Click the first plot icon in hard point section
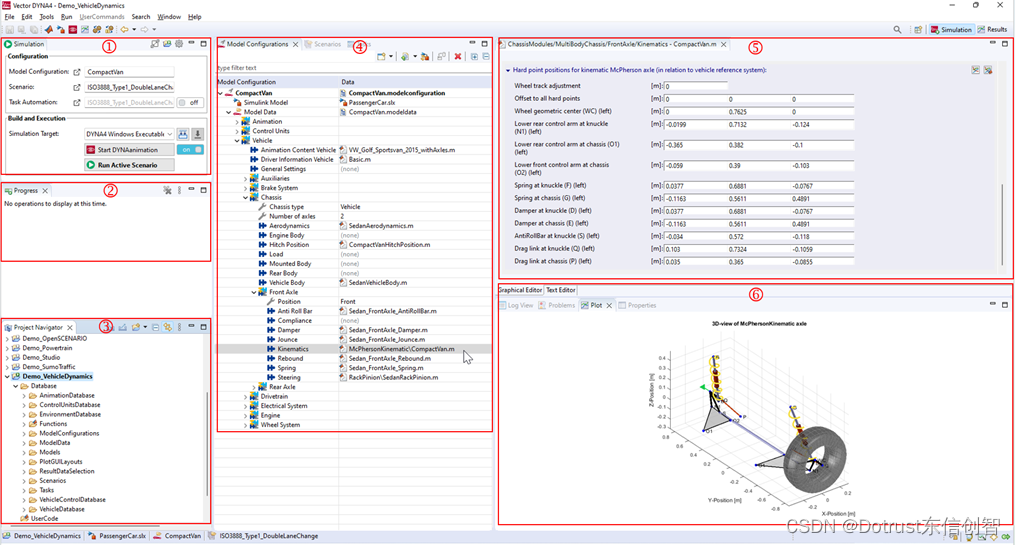The image size is (1015, 545). [976, 70]
